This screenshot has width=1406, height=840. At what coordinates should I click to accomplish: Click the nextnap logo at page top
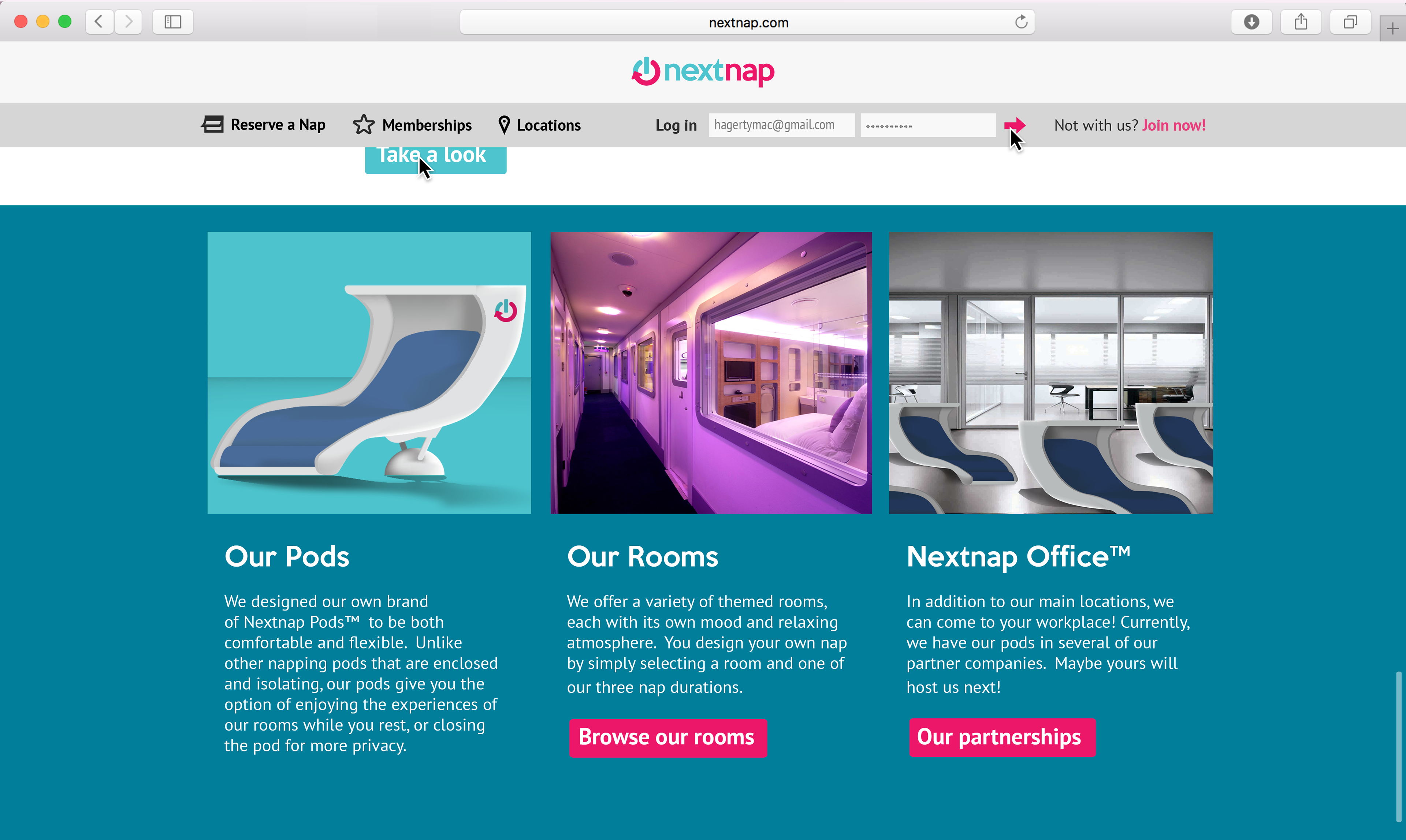(x=703, y=71)
